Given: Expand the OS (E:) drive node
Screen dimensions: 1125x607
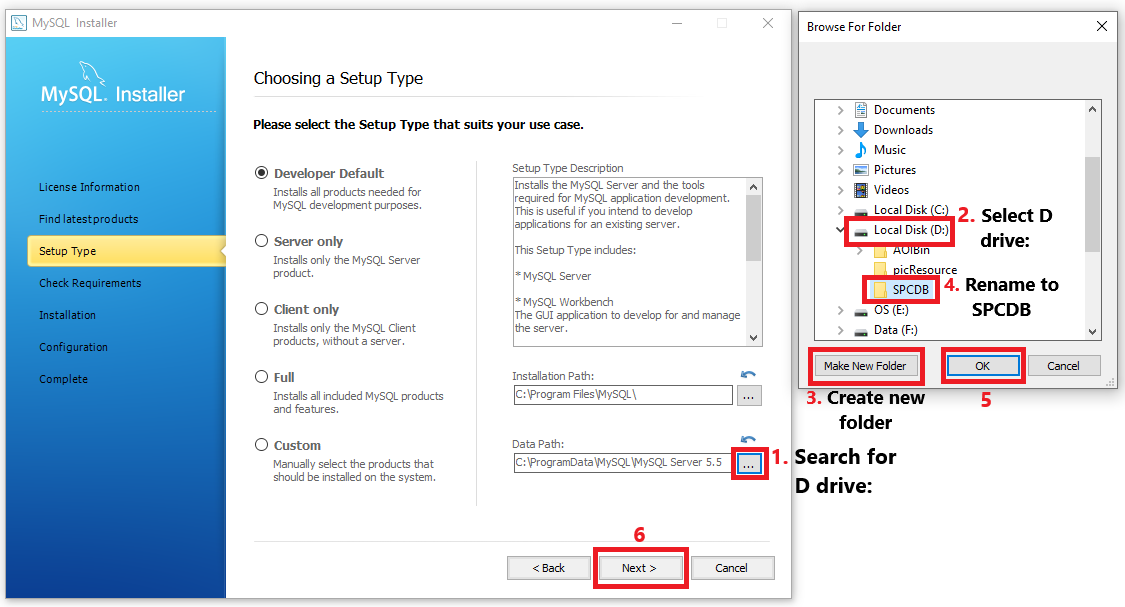Looking at the screenshot, I should (840, 311).
